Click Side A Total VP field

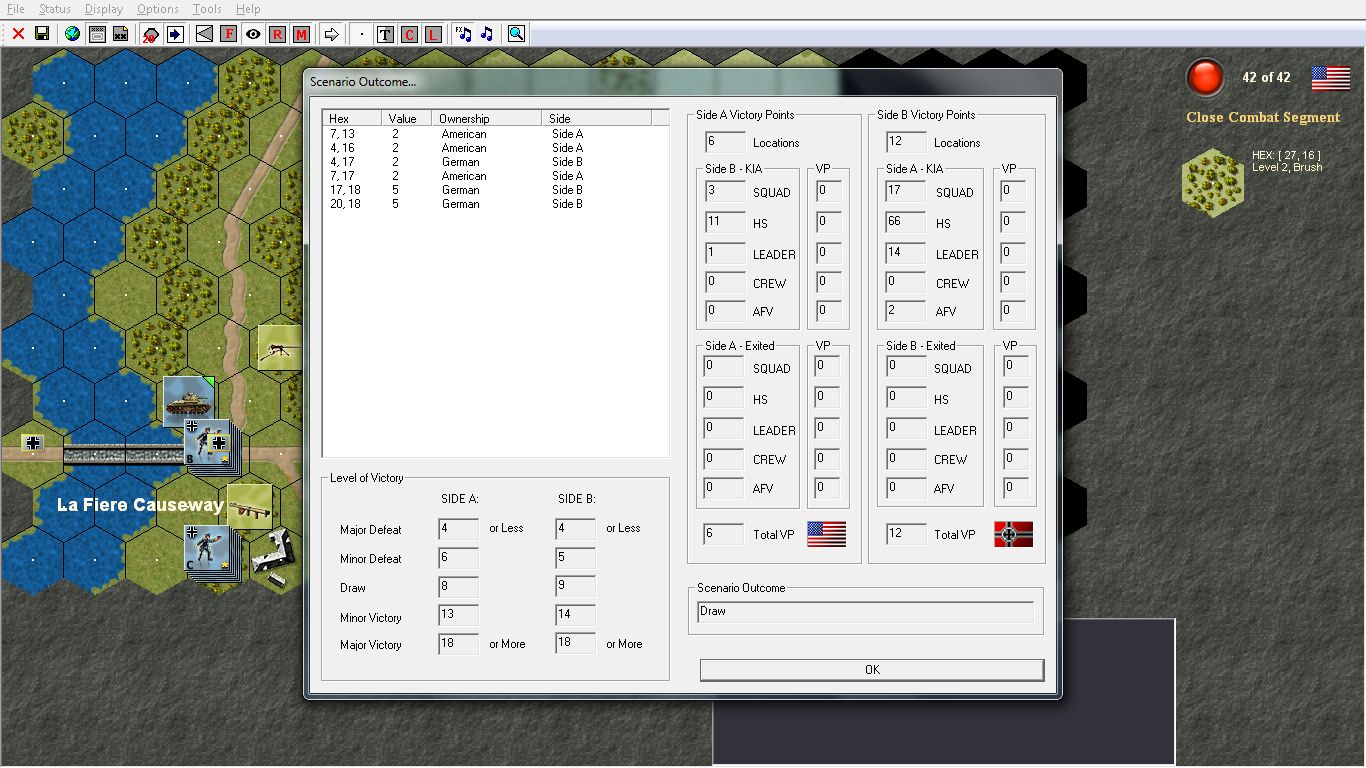(x=724, y=535)
